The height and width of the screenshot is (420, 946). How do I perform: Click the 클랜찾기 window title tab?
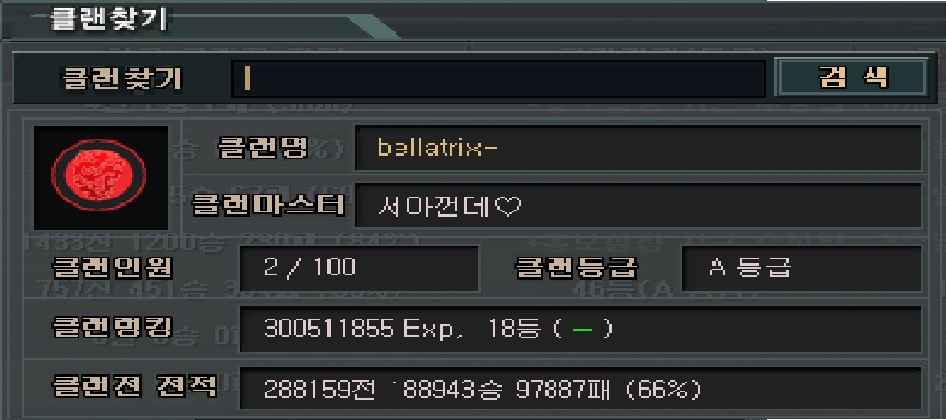point(108,19)
